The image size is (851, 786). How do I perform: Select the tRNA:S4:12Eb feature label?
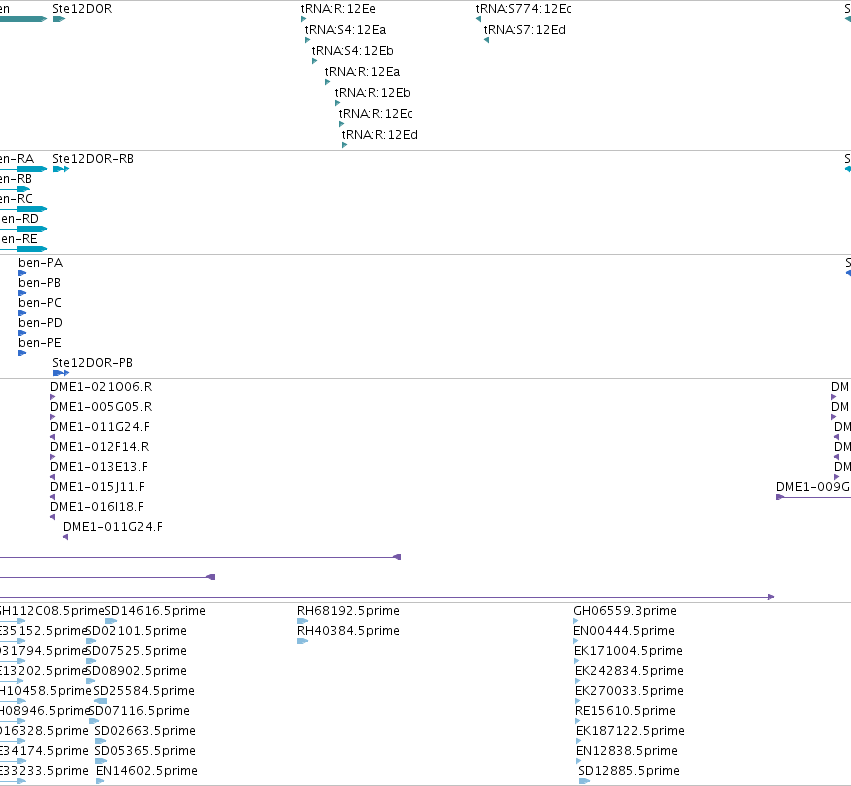tap(352, 51)
